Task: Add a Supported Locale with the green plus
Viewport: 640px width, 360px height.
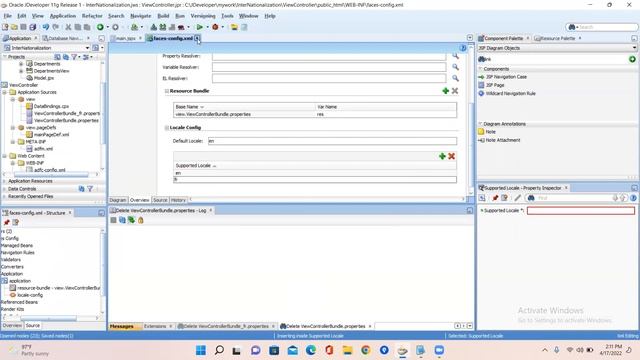Action: point(442,156)
